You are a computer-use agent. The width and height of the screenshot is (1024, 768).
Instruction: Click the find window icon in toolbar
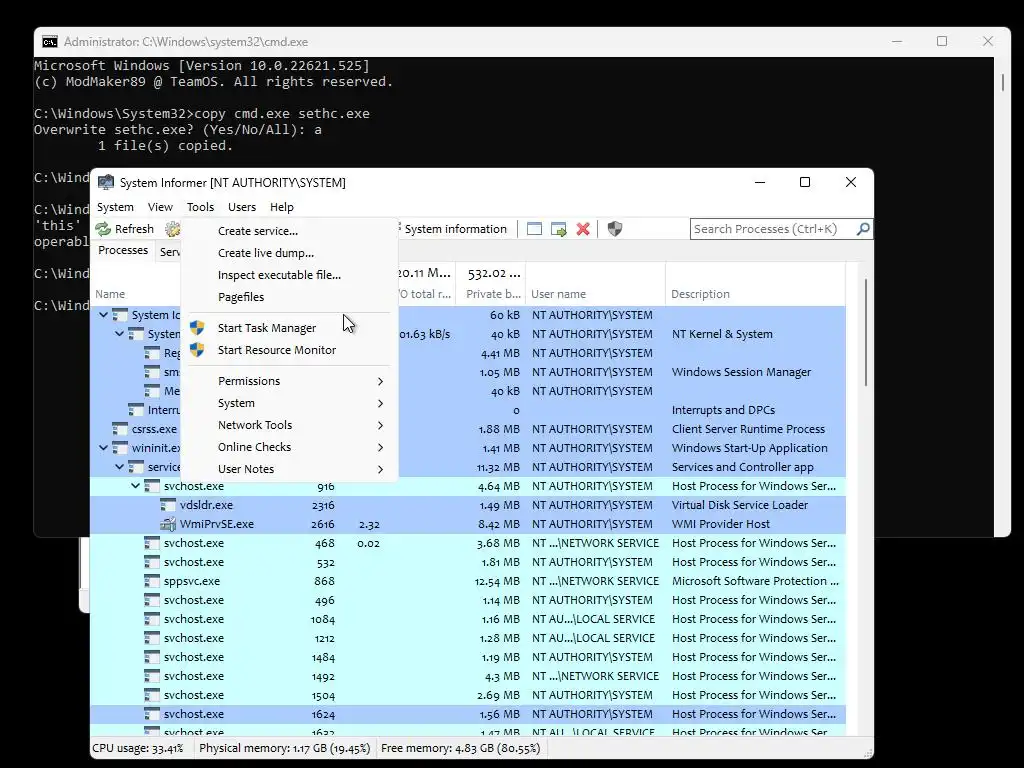pyautogui.click(x=534, y=229)
